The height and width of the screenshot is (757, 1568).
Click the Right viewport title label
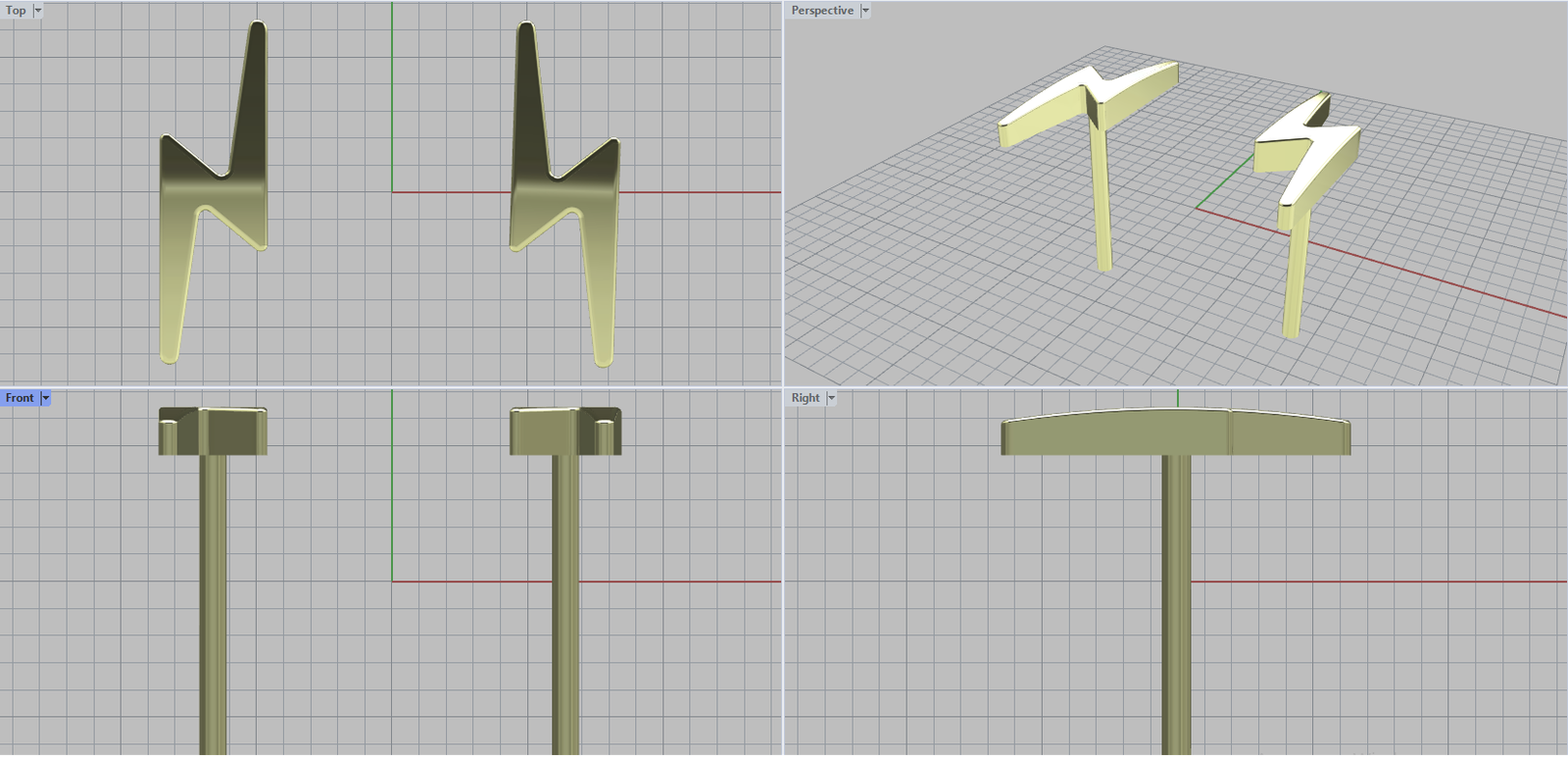click(806, 398)
